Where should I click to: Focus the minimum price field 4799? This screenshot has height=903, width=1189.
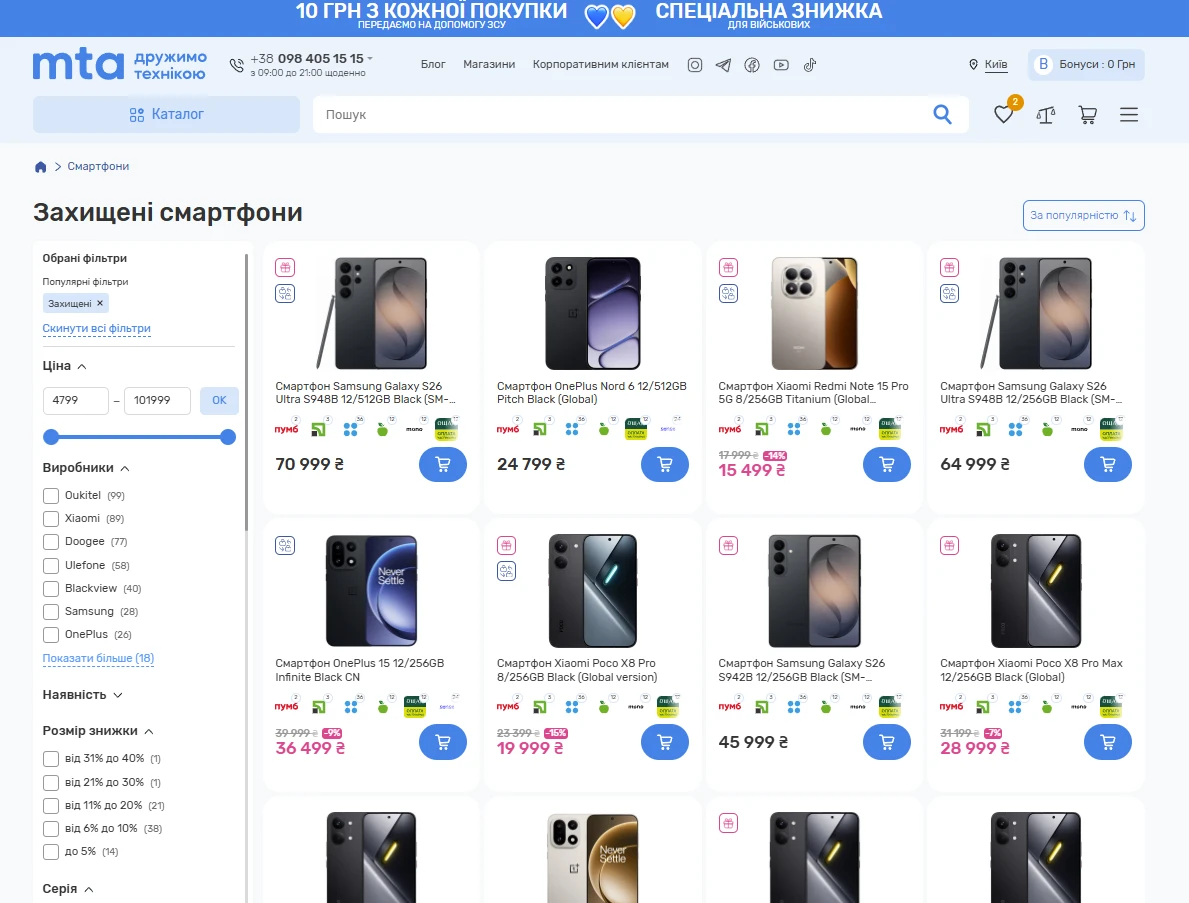(76, 400)
